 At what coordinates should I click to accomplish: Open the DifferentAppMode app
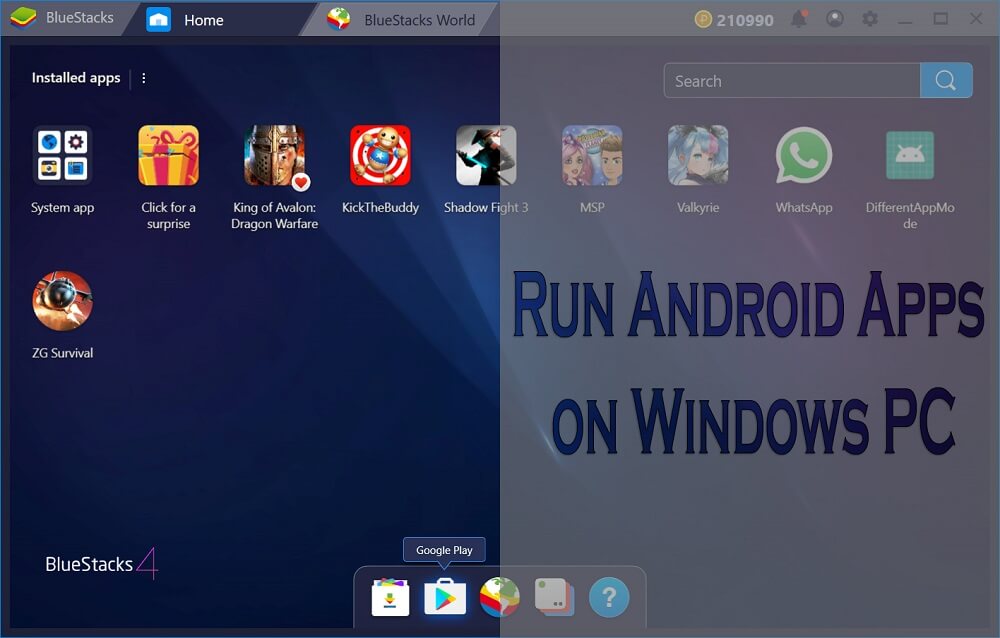pos(910,156)
